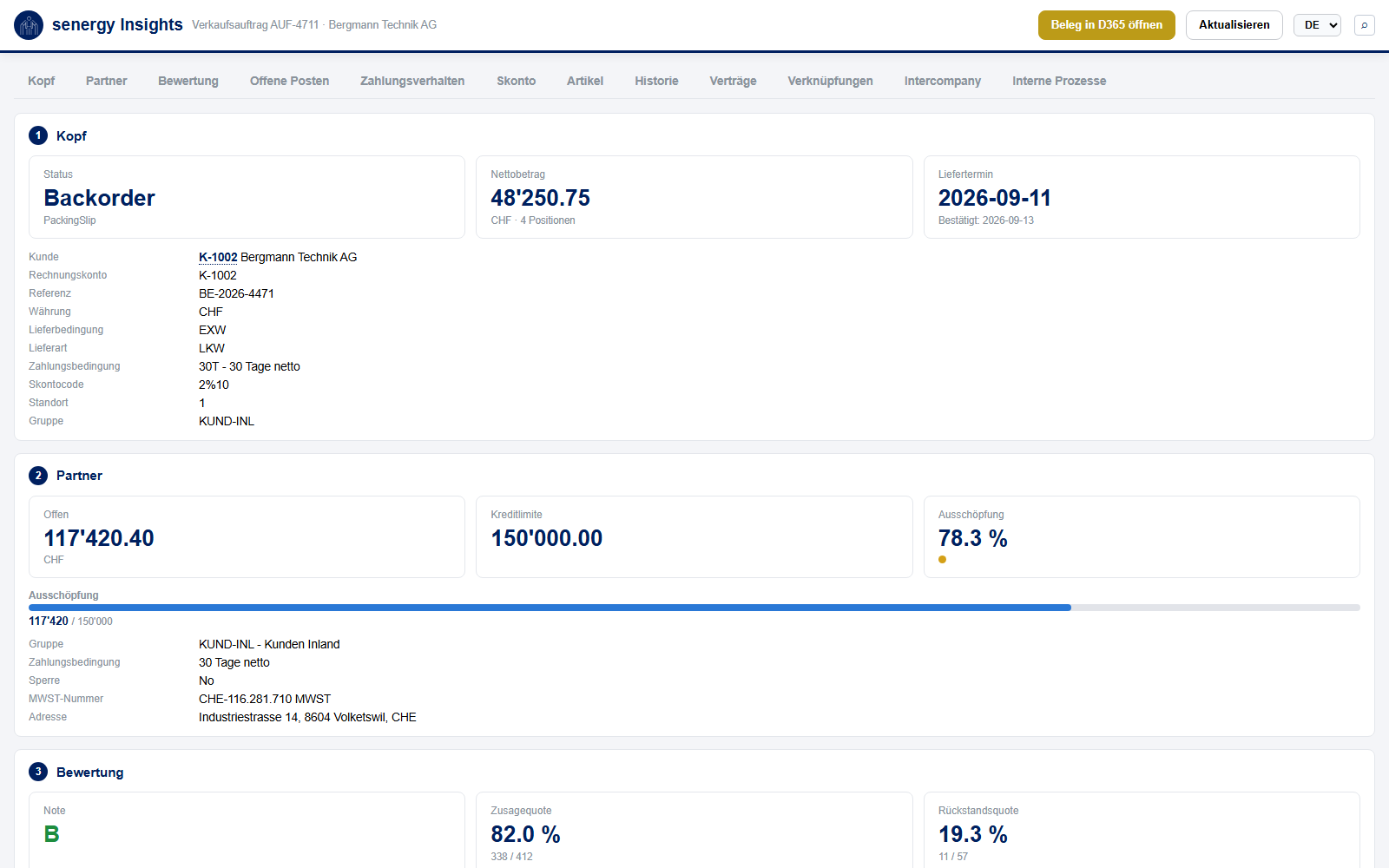Click the Aktualisieren button
The width and height of the screenshot is (1389, 868).
(x=1234, y=25)
